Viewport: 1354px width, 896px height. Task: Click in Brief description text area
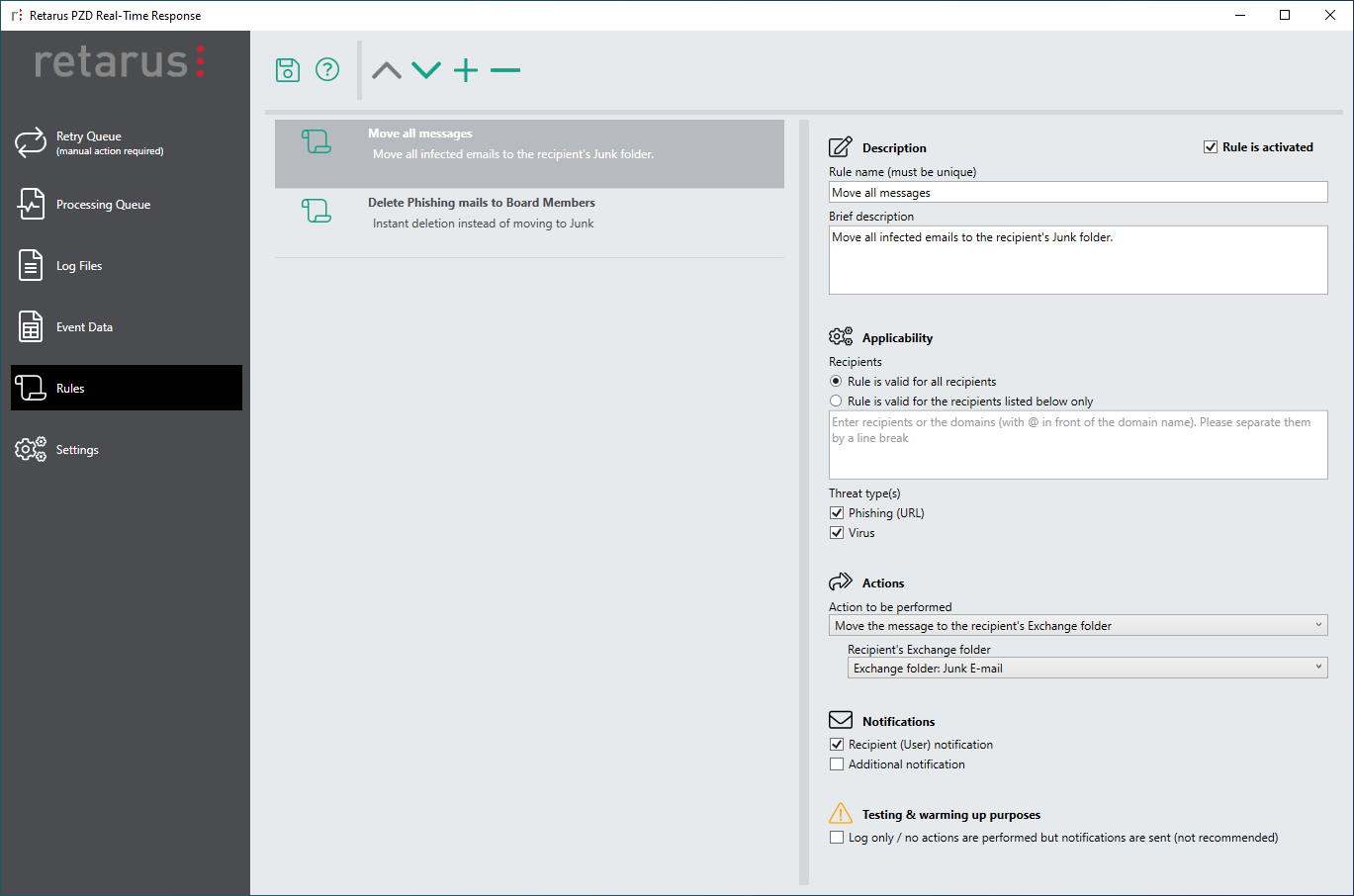(1078, 260)
